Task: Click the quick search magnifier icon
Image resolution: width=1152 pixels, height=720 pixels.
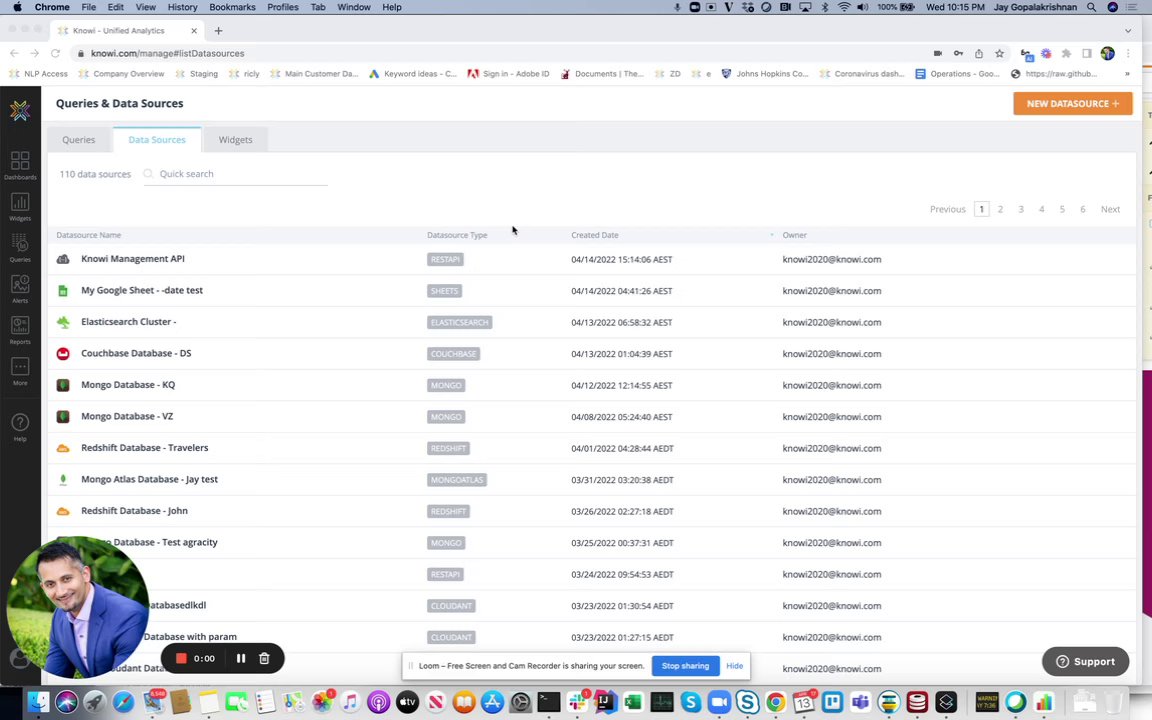Action: point(148,174)
